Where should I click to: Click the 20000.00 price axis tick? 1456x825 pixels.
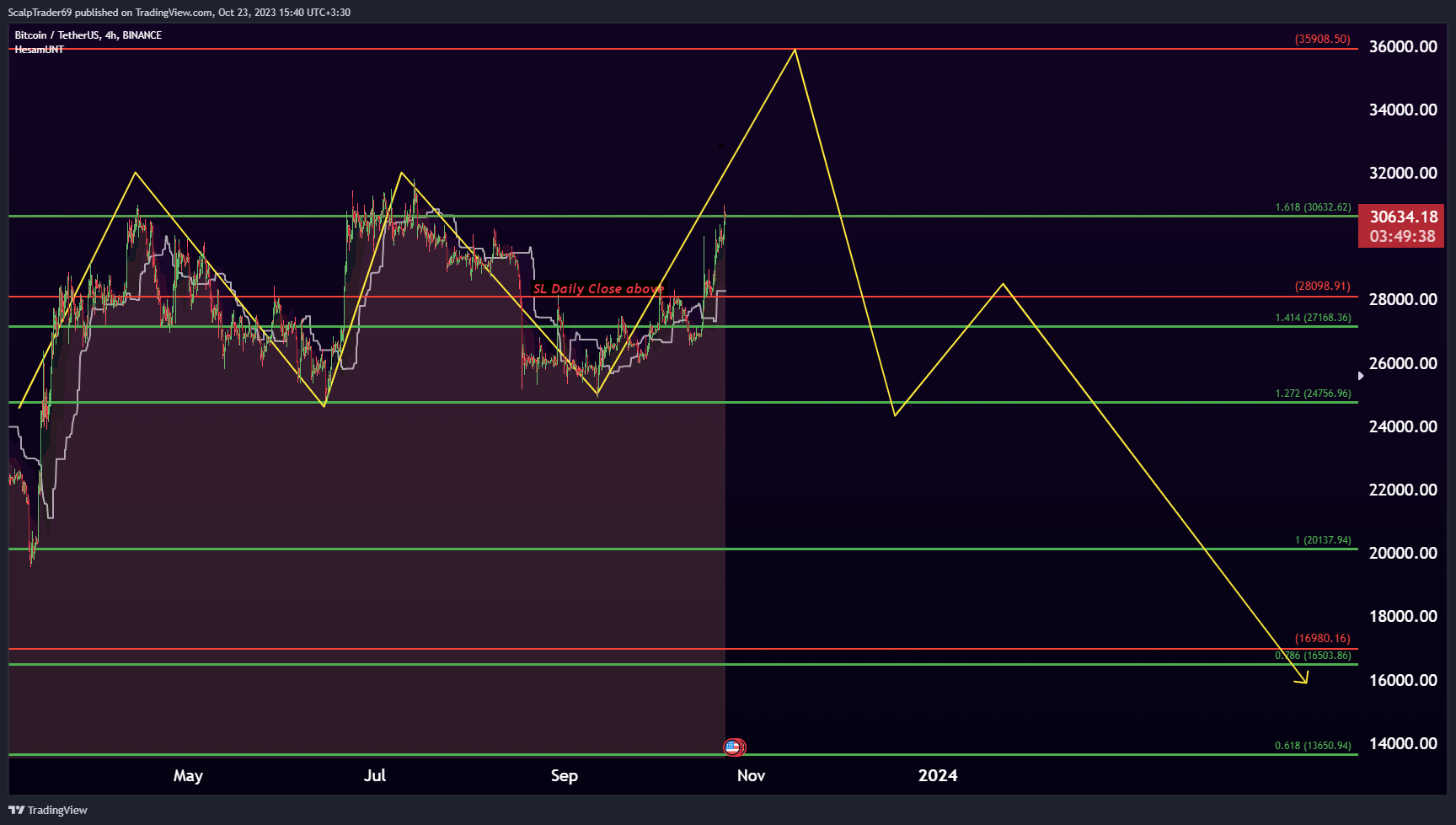click(1403, 553)
